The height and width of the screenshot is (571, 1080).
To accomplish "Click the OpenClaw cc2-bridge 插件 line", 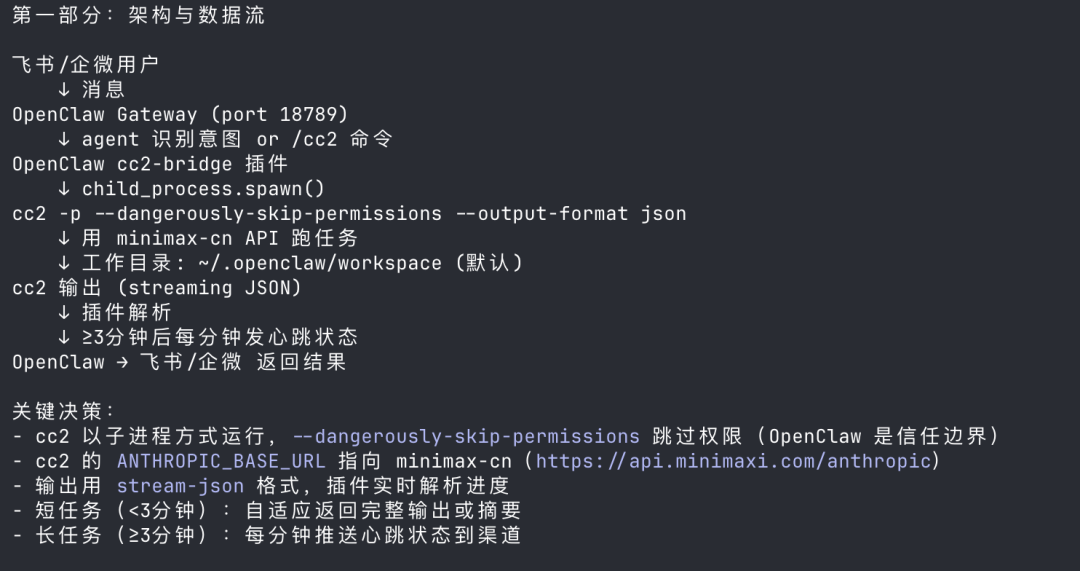I will [x=150, y=164].
